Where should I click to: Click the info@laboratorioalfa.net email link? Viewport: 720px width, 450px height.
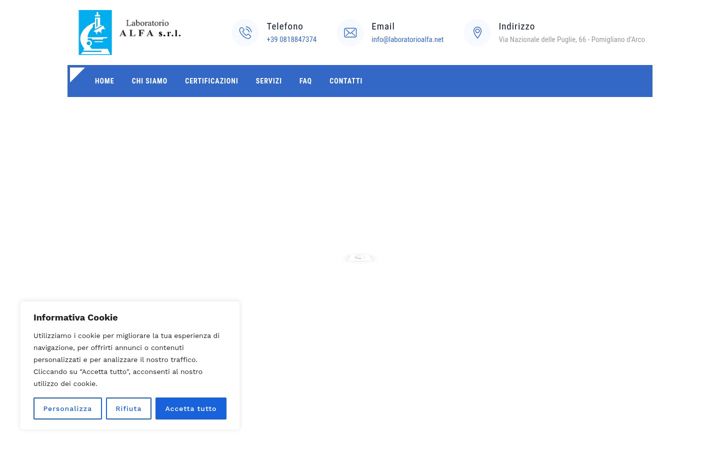(407, 39)
